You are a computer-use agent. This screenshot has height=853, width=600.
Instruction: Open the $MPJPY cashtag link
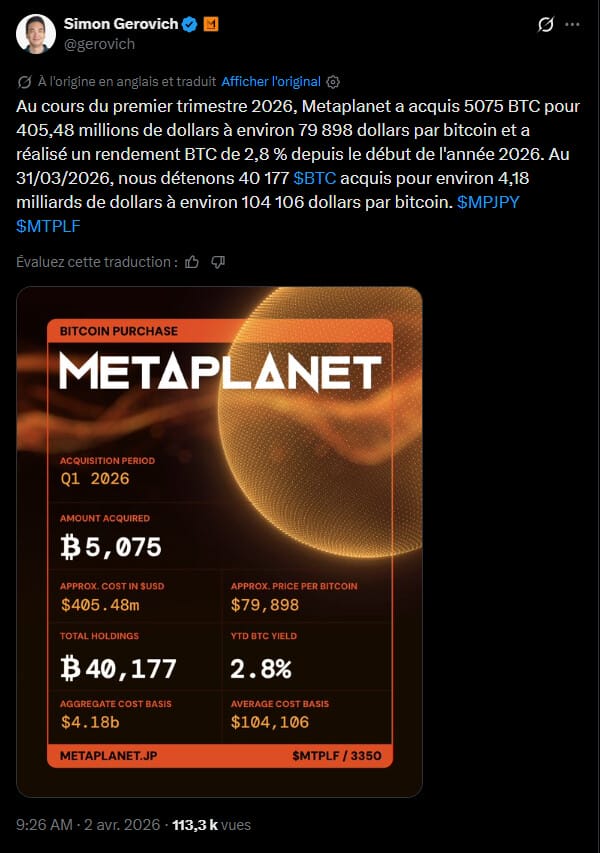coord(490,200)
